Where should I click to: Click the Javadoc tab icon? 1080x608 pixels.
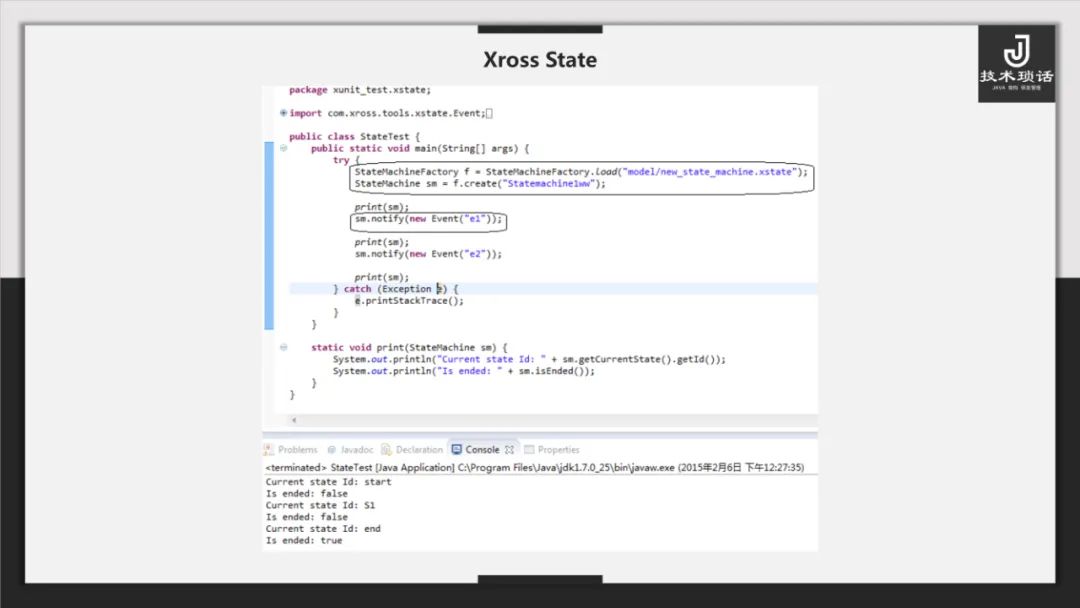pyautogui.click(x=331, y=450)
